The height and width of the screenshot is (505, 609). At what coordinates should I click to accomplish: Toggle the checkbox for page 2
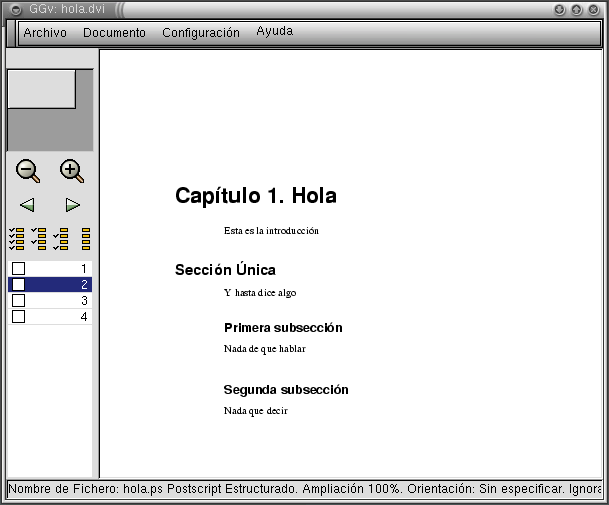point(18,284)
